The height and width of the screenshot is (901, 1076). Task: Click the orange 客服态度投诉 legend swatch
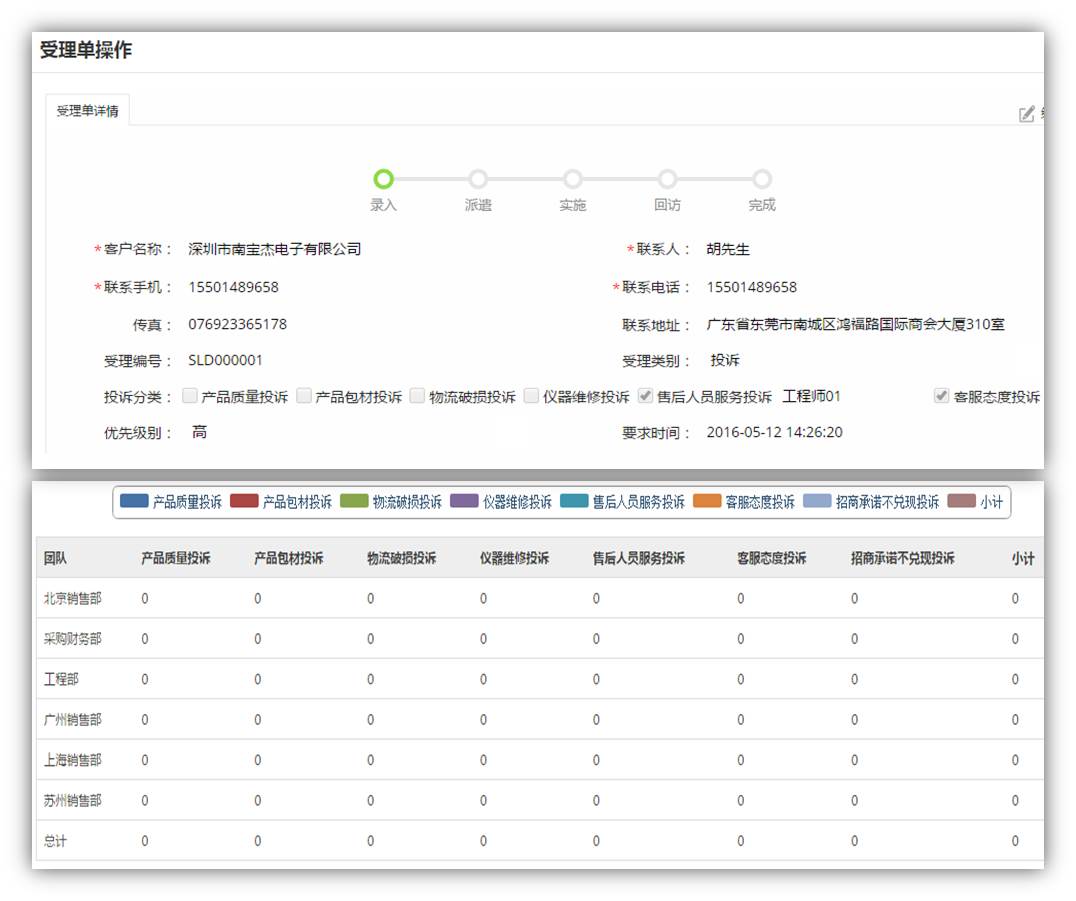click(706, 501)
